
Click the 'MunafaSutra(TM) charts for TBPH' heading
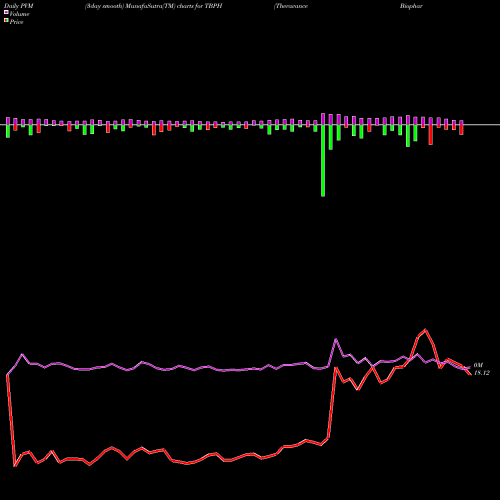click(x=174, y=6)
